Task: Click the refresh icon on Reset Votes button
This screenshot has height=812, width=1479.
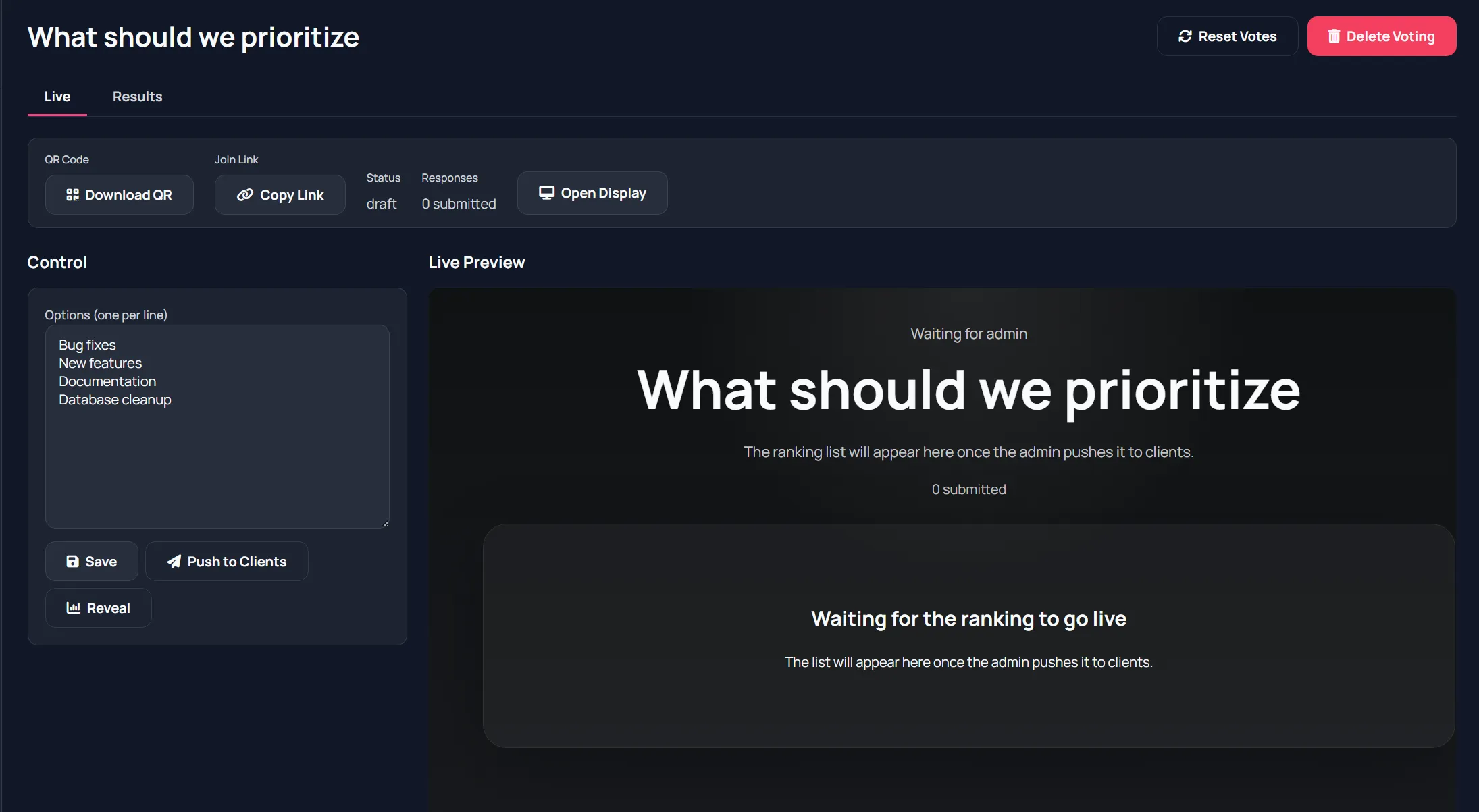Action: pyautogui.click(x=1185, y=36)
